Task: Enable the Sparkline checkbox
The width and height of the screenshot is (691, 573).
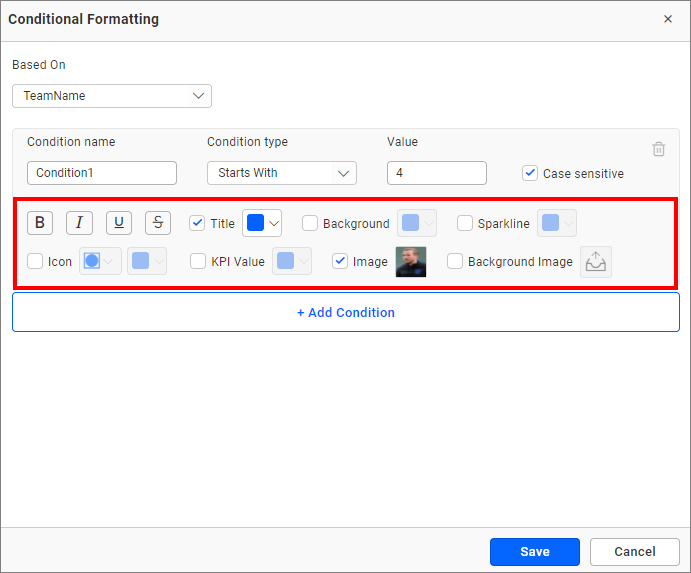Action: click(465, 223)
